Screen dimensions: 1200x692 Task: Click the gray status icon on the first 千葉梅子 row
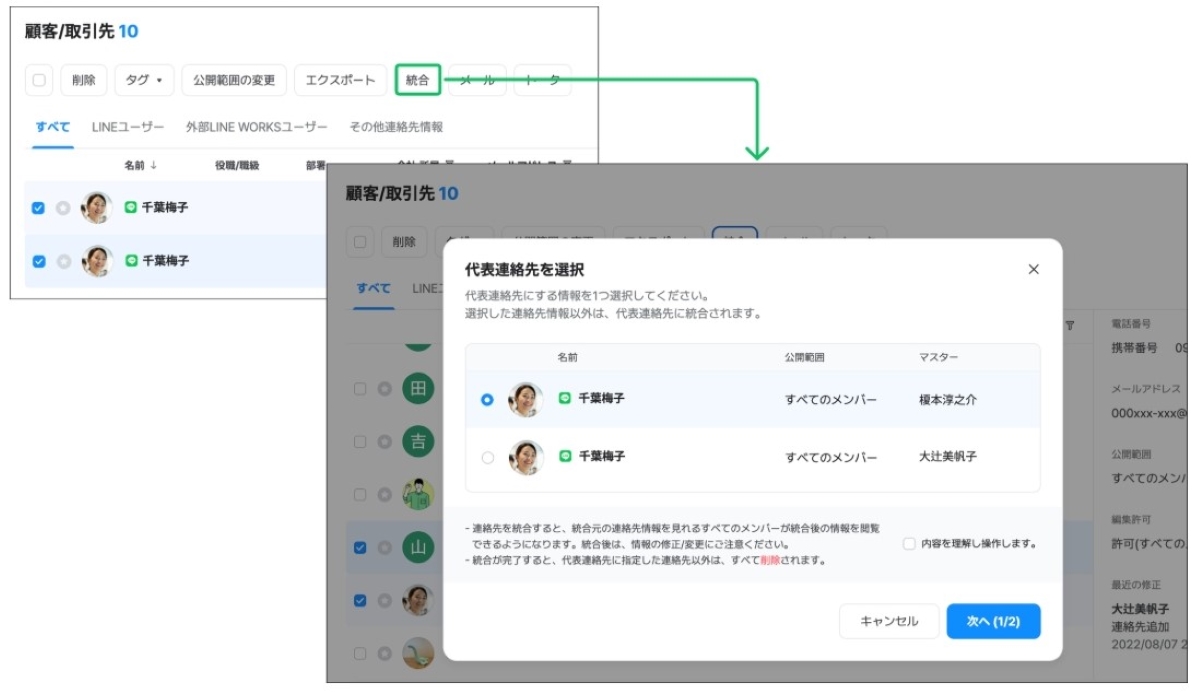[64, 208]
